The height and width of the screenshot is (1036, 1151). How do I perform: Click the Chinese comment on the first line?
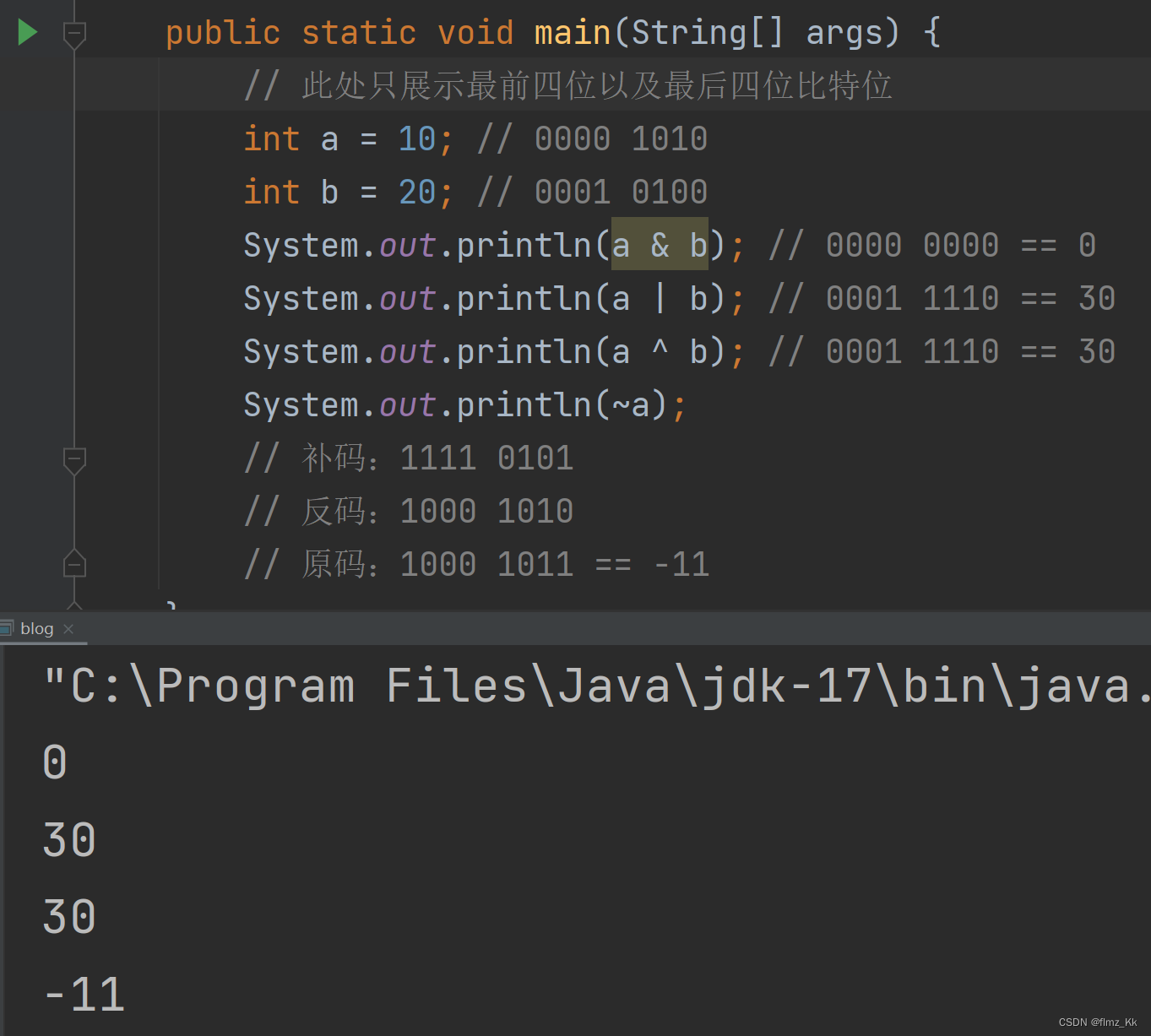tap(567, 86)
